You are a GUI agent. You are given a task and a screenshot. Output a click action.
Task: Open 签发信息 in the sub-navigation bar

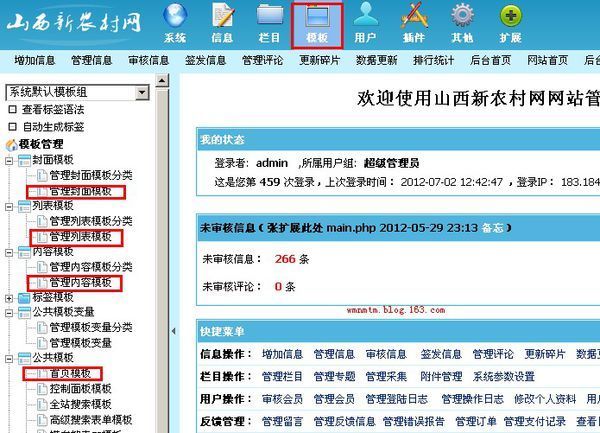(x=206, y=60)
